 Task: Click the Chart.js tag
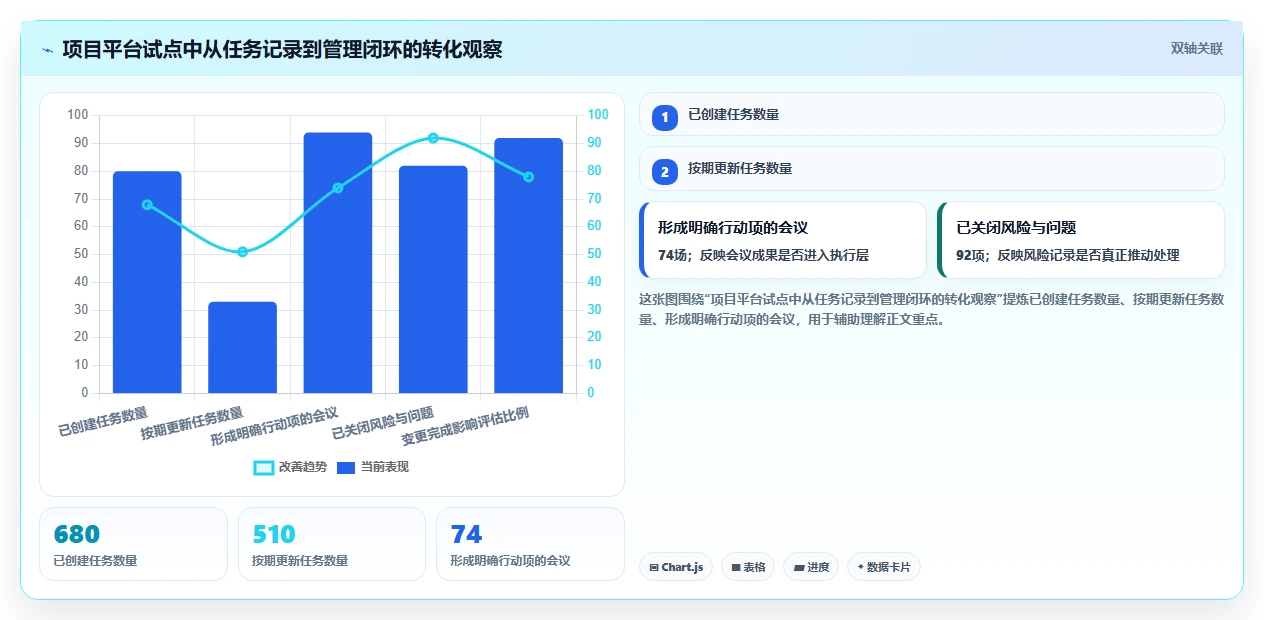[676, 567]
